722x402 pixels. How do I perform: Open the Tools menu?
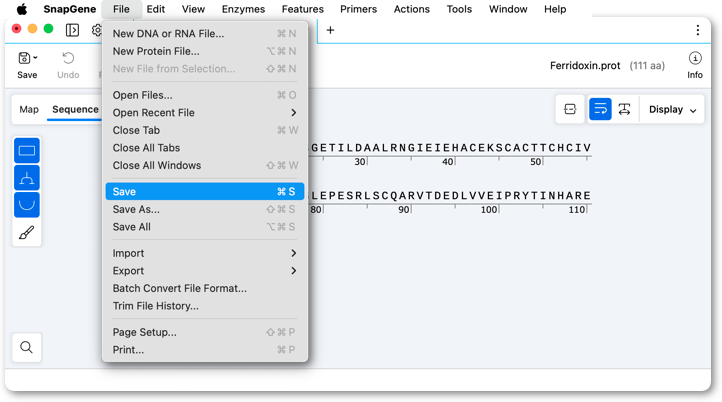coord(459,9)
